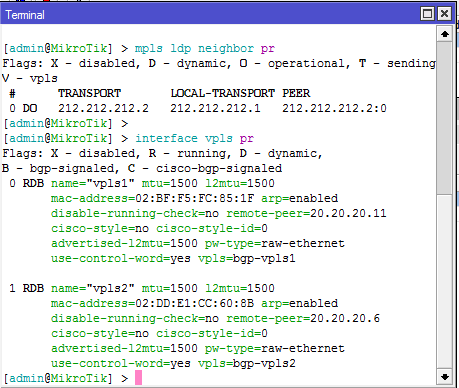The image size is (459, 388).
Task: Click 'C - cisco-bgp-signaled' legend text
Action: (x=205, y=169)
